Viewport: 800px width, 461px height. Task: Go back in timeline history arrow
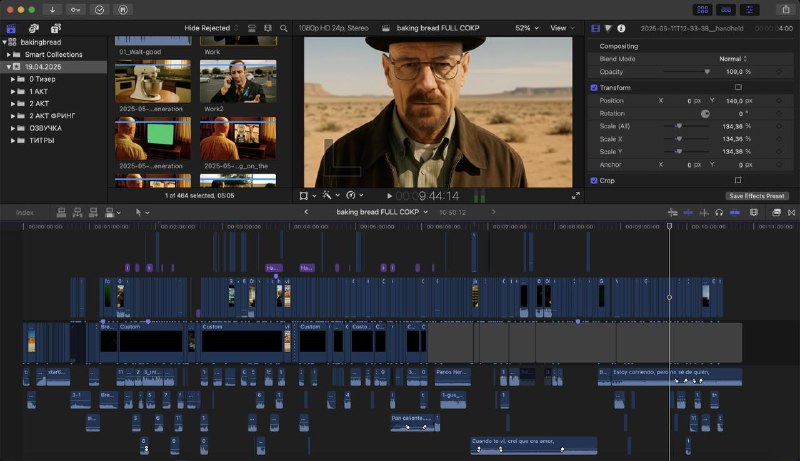[306, 212]
